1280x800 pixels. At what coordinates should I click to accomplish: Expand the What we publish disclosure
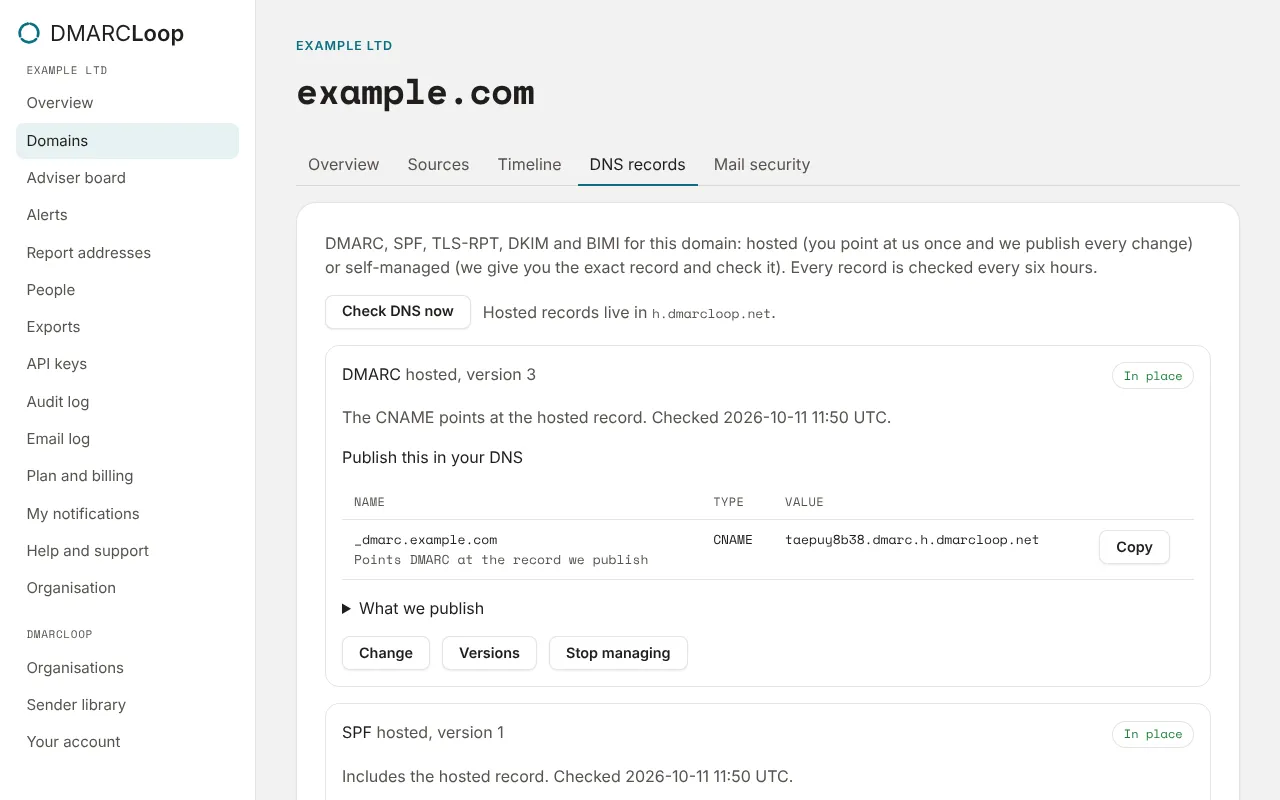point(413,608)
